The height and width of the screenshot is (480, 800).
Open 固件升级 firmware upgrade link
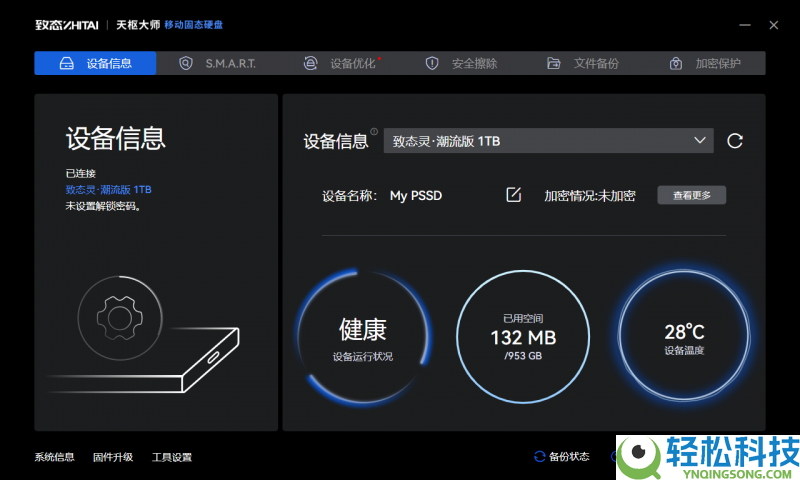[113, 457]
